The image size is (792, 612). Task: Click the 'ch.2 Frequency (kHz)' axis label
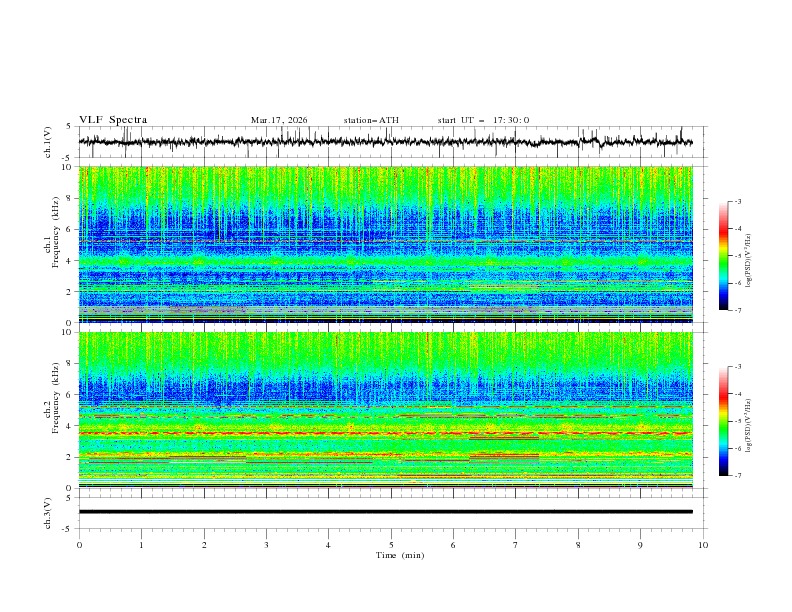pos(51,398)
